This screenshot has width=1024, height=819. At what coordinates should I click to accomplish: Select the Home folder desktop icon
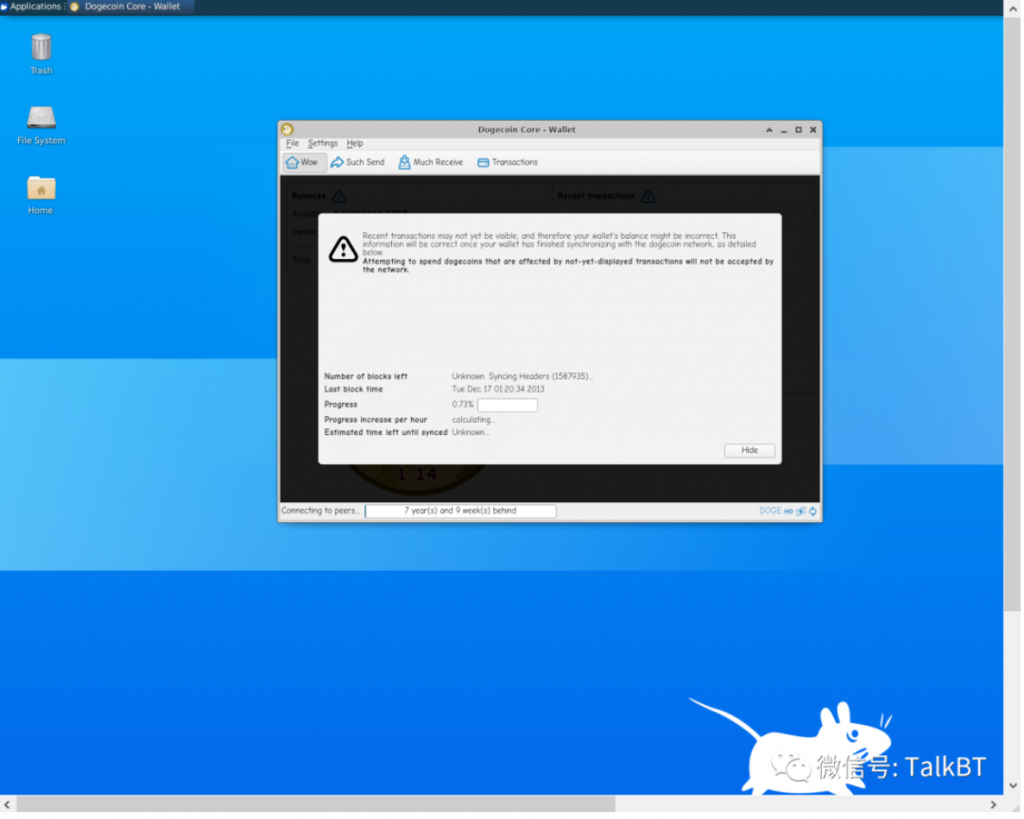(x=40, y=195)
